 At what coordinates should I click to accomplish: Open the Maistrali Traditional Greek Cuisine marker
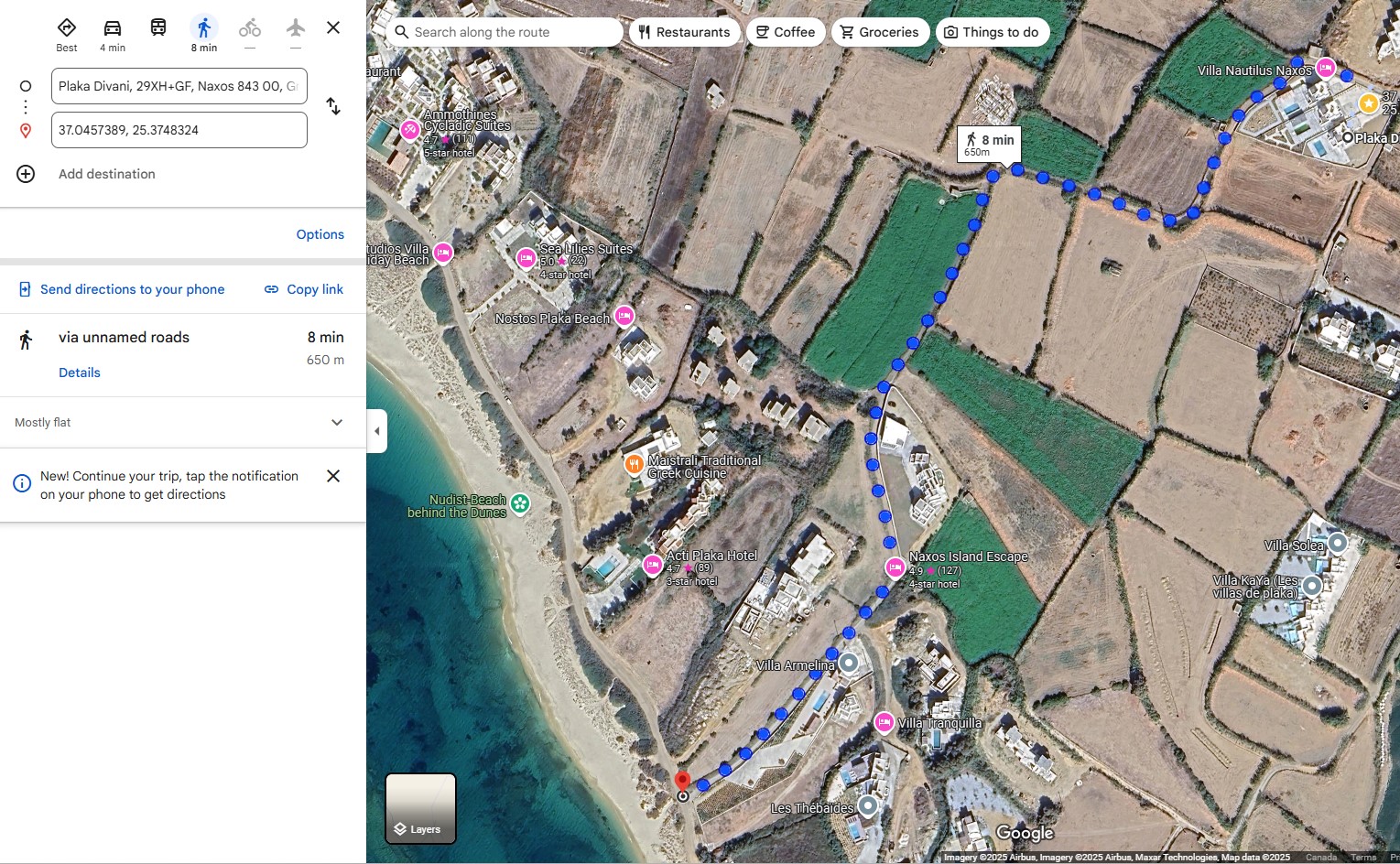tap(634, 465)
